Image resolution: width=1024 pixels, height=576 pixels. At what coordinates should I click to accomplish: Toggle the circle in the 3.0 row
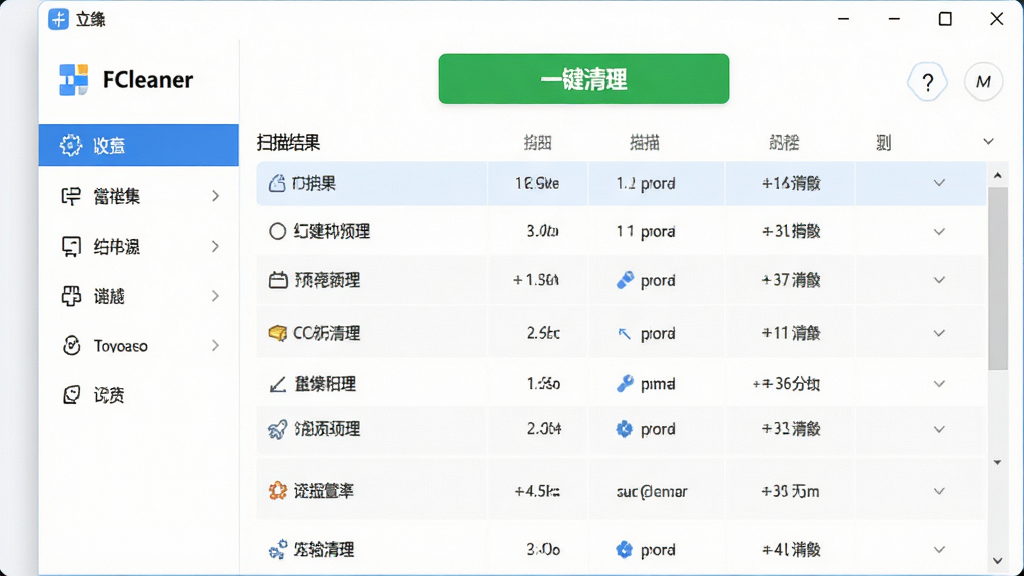[x=277, y=231]
